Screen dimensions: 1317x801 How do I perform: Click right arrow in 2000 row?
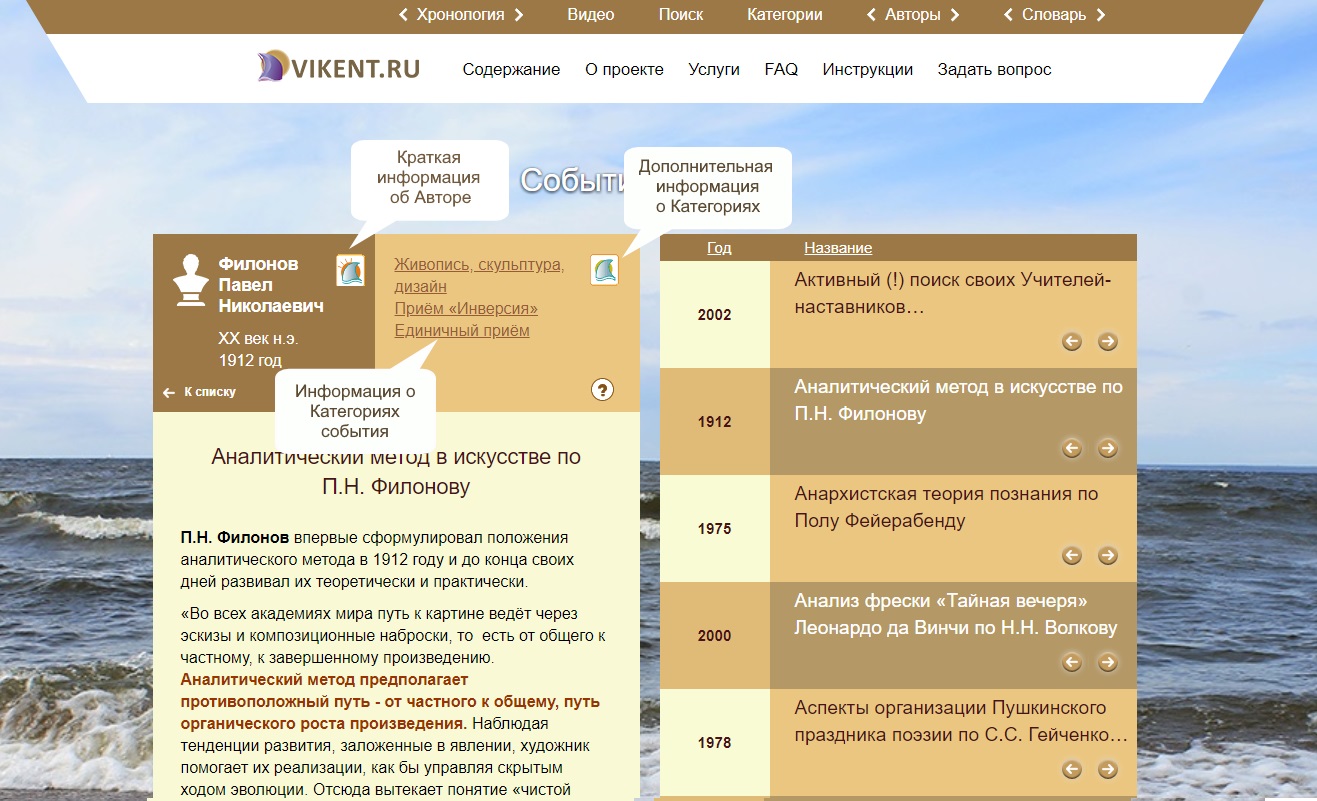tap(1107, 663)
